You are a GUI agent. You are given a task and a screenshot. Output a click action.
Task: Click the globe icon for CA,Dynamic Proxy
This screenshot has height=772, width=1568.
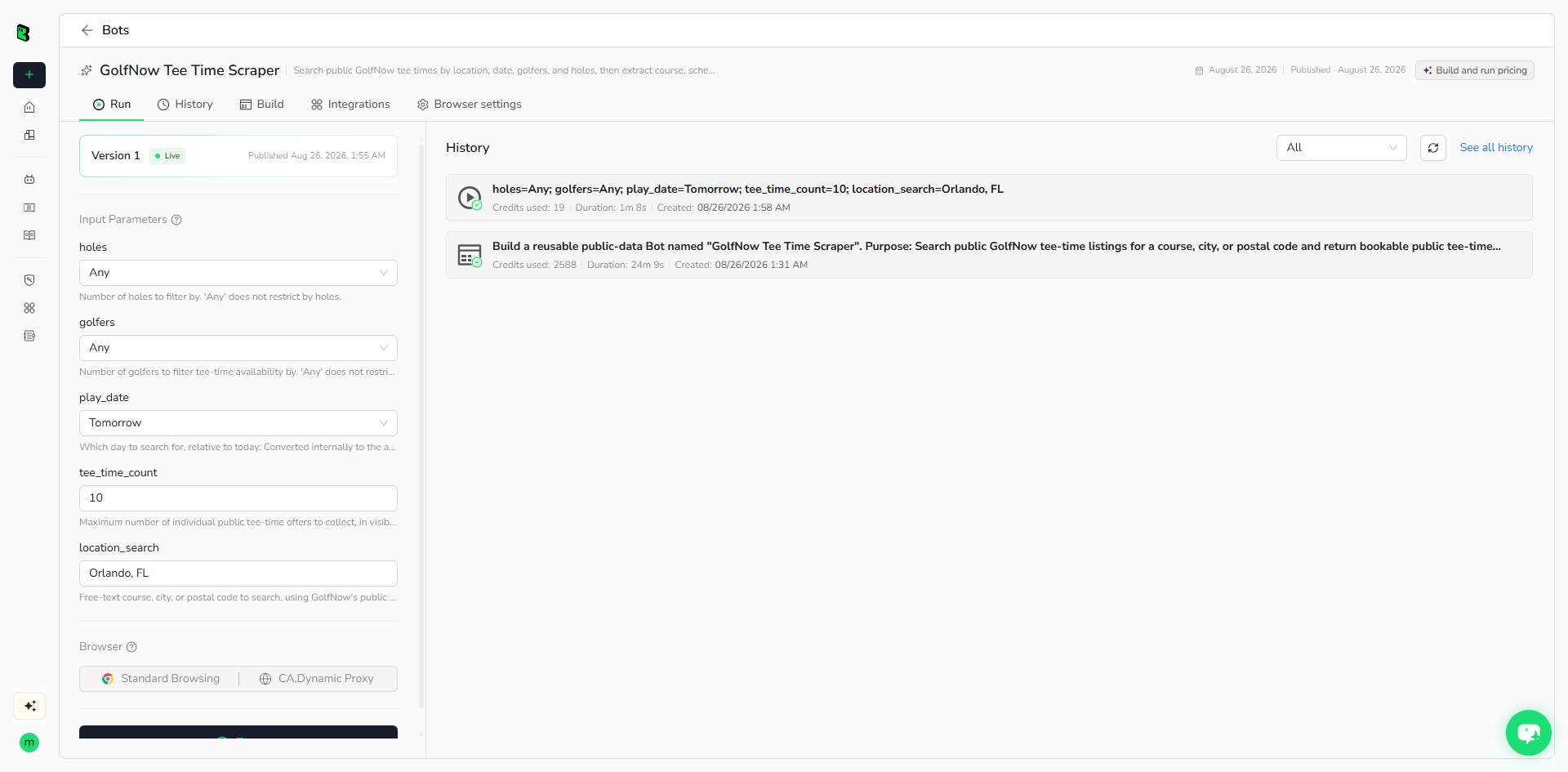[x=265, y=679]
